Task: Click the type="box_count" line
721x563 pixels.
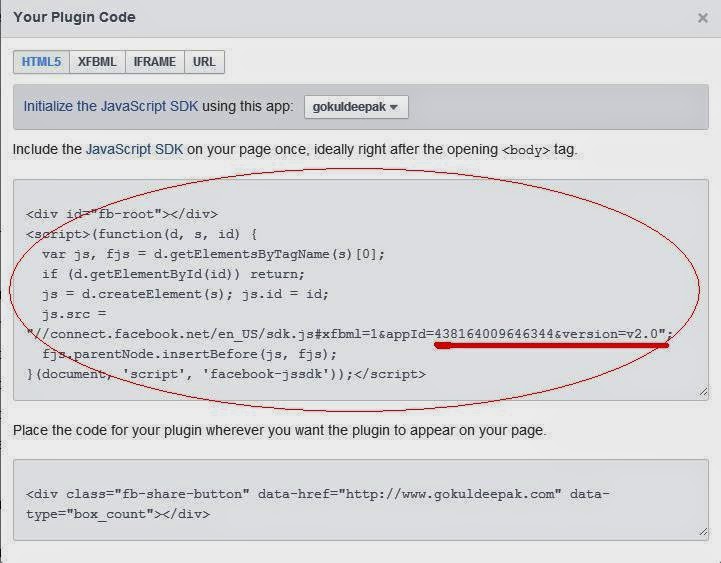Action: [x=118, y=514]
